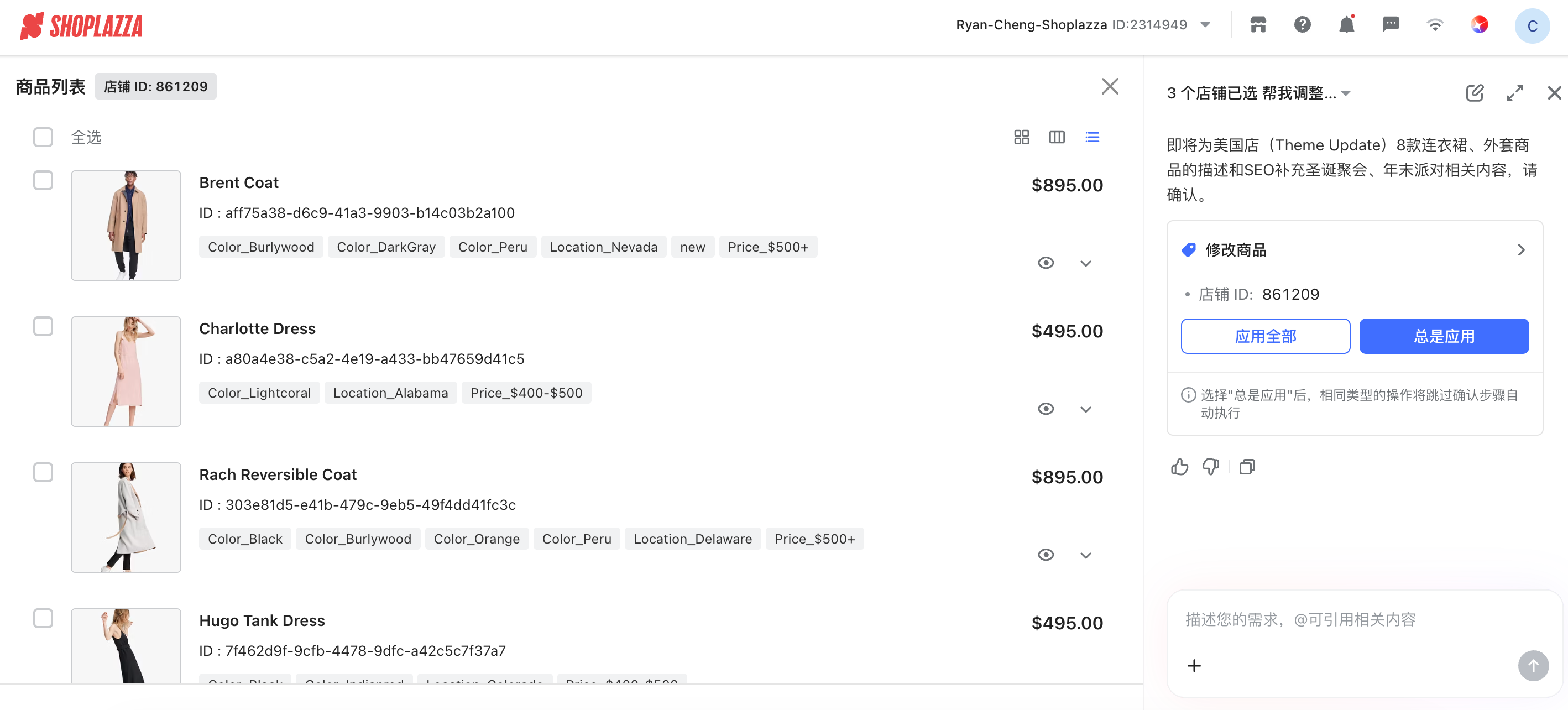Open the help question mark icon
This screenshot has width=1568, height=710.
pos(1302,25)
